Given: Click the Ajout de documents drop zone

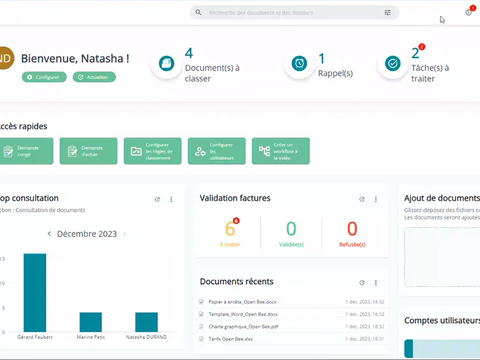Looking at the screenshot, I should pyautogui.click(x=442, y=257).
